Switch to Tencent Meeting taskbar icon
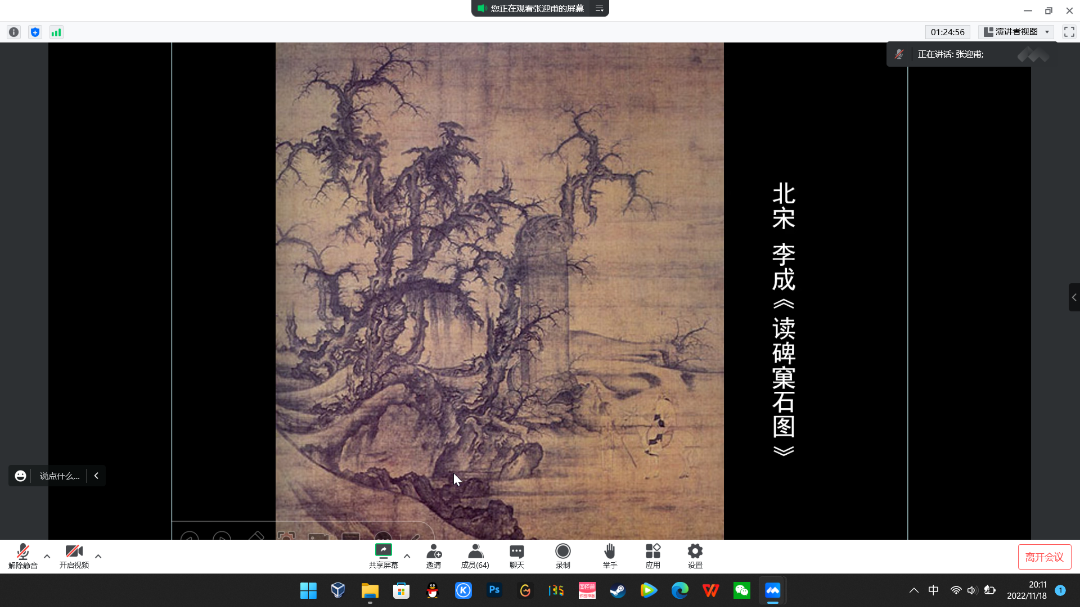 773,590
